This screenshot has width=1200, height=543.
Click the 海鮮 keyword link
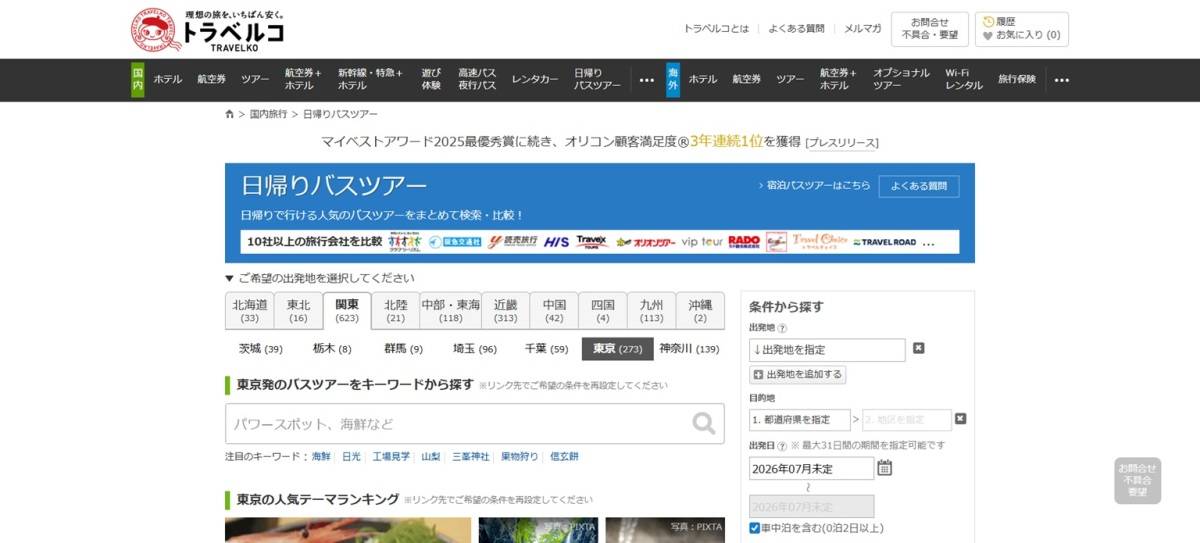pyautogui.click(x=321, y=456)
